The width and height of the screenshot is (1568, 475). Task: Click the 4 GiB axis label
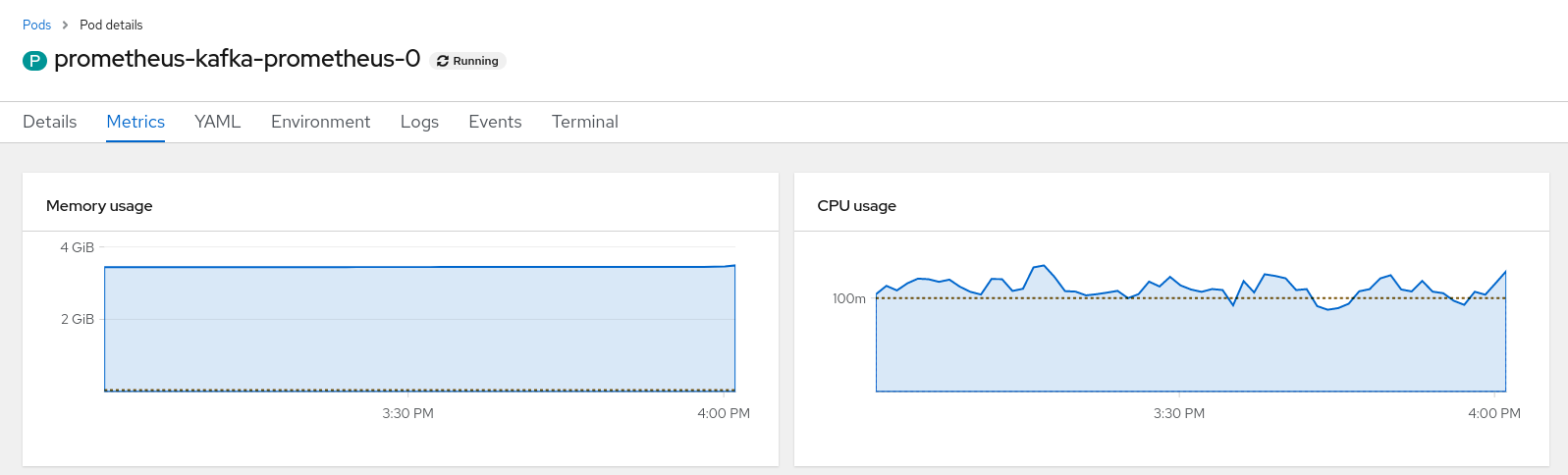tap(78, 247)
